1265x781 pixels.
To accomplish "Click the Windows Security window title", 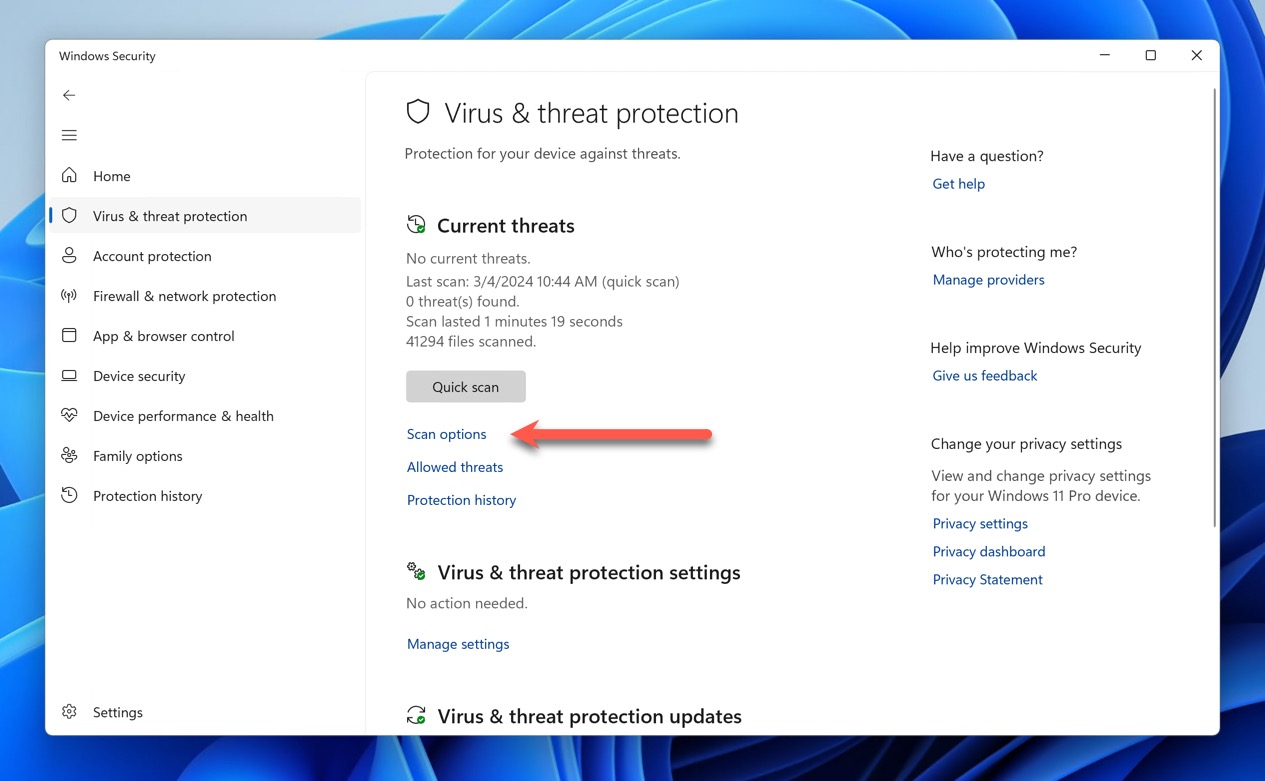I will [107, 56].
